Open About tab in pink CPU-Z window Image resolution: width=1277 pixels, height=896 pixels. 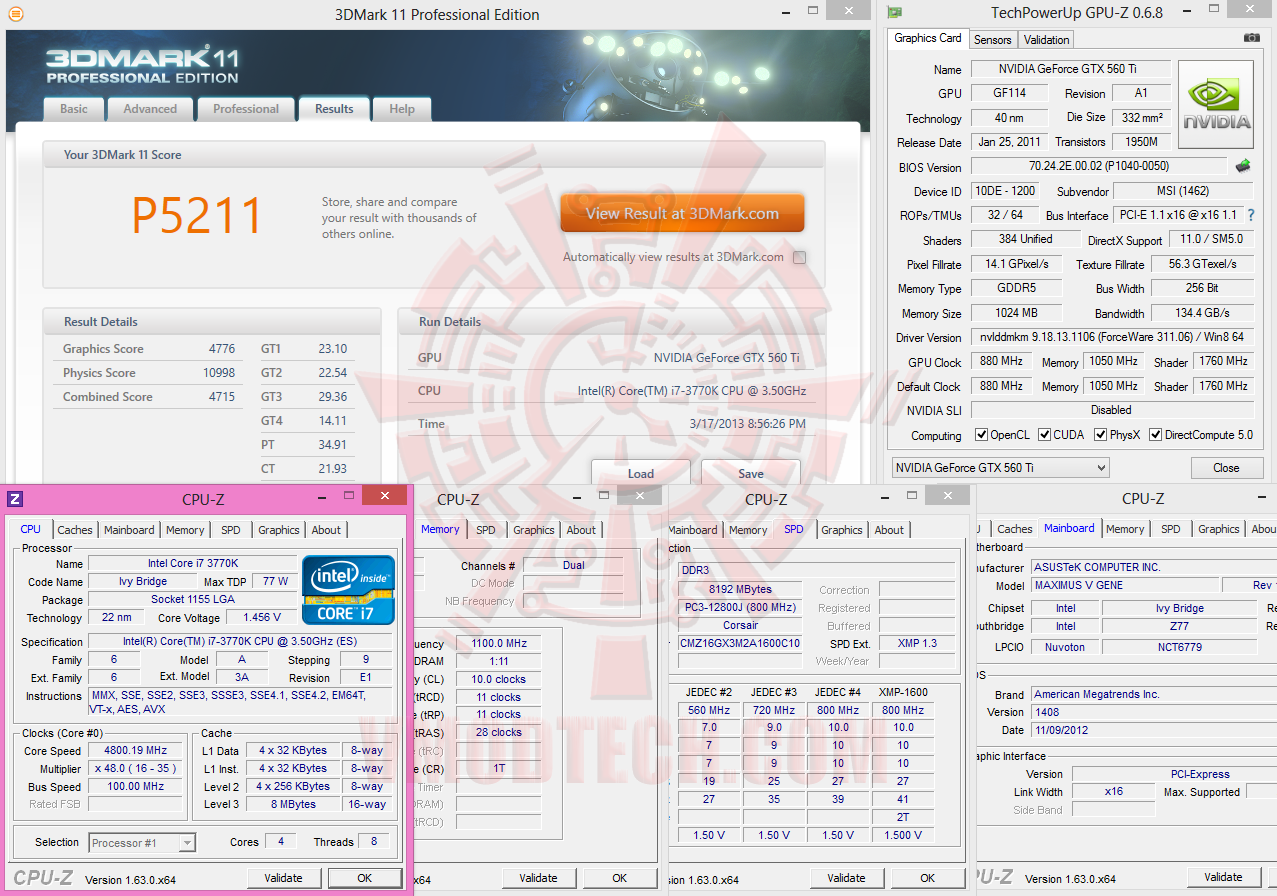click(x=326, y=530)
